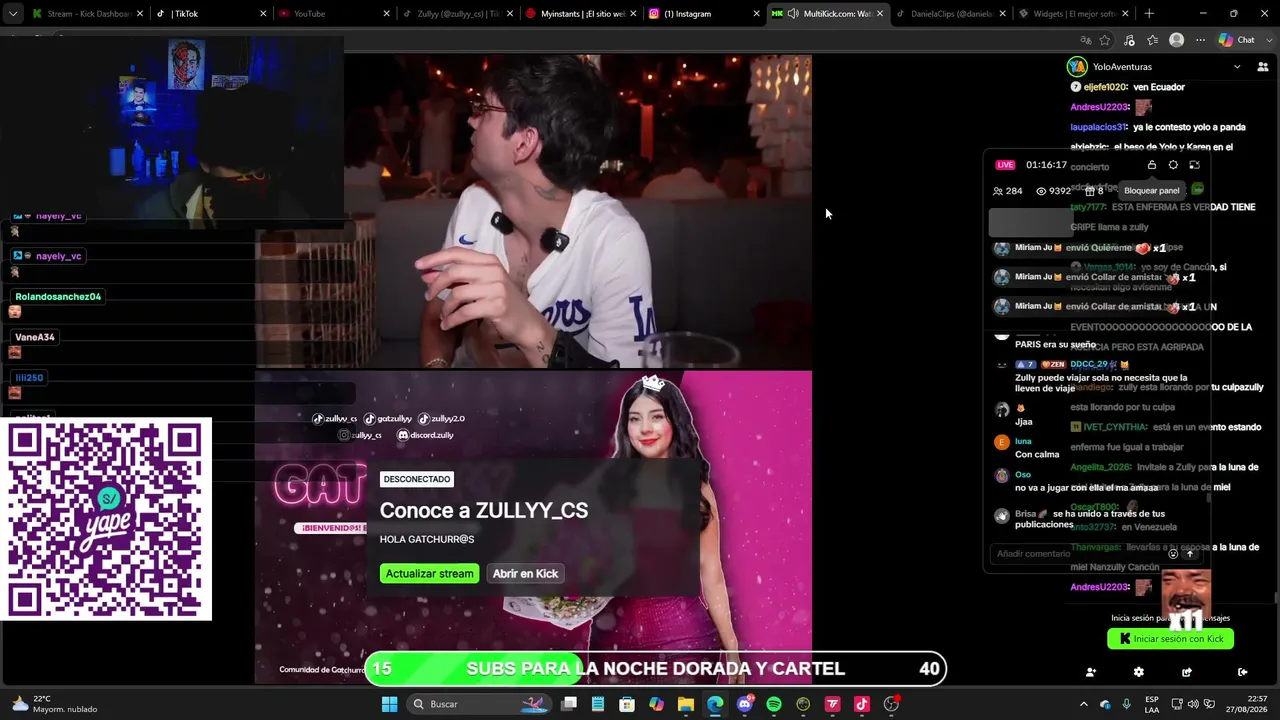
Task: Open chat settings gear below chat
Action: tap(1139, 672)
